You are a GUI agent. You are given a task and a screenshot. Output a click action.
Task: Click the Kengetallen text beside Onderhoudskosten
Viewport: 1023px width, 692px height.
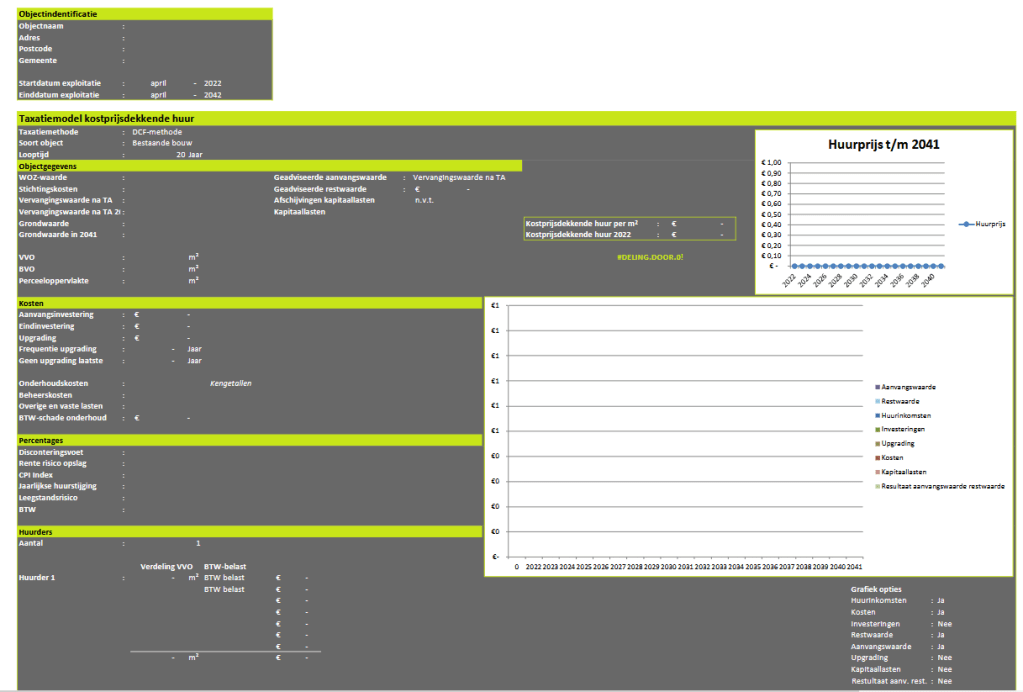click(x=230, y=383)
